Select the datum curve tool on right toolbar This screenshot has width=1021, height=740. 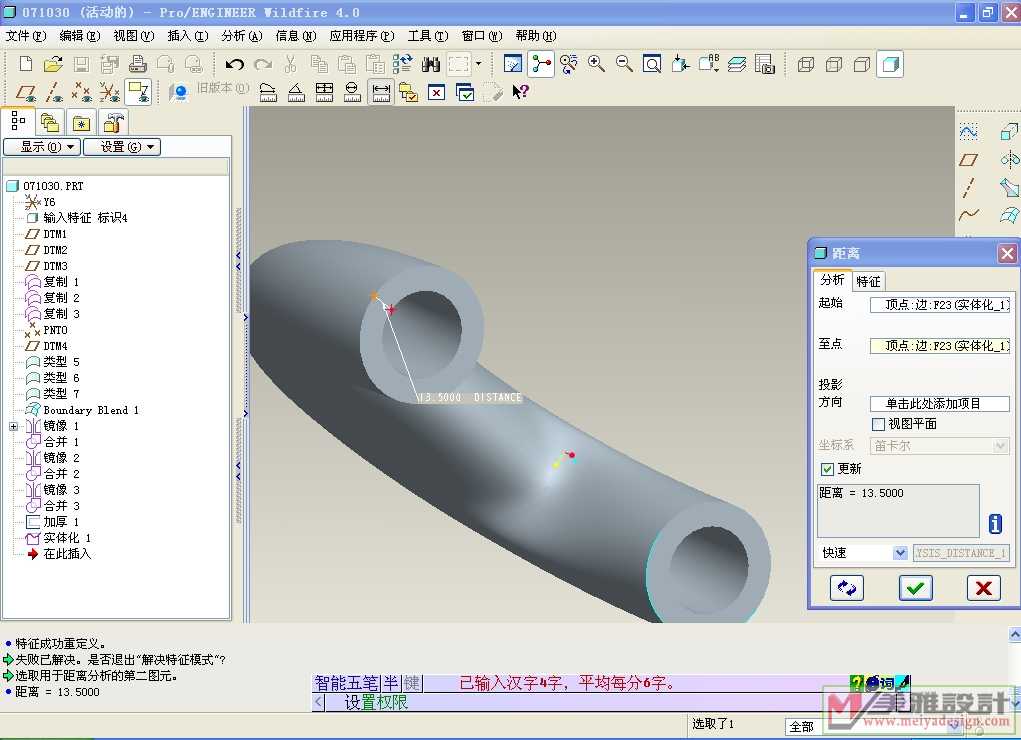click(x=969, y=214)
